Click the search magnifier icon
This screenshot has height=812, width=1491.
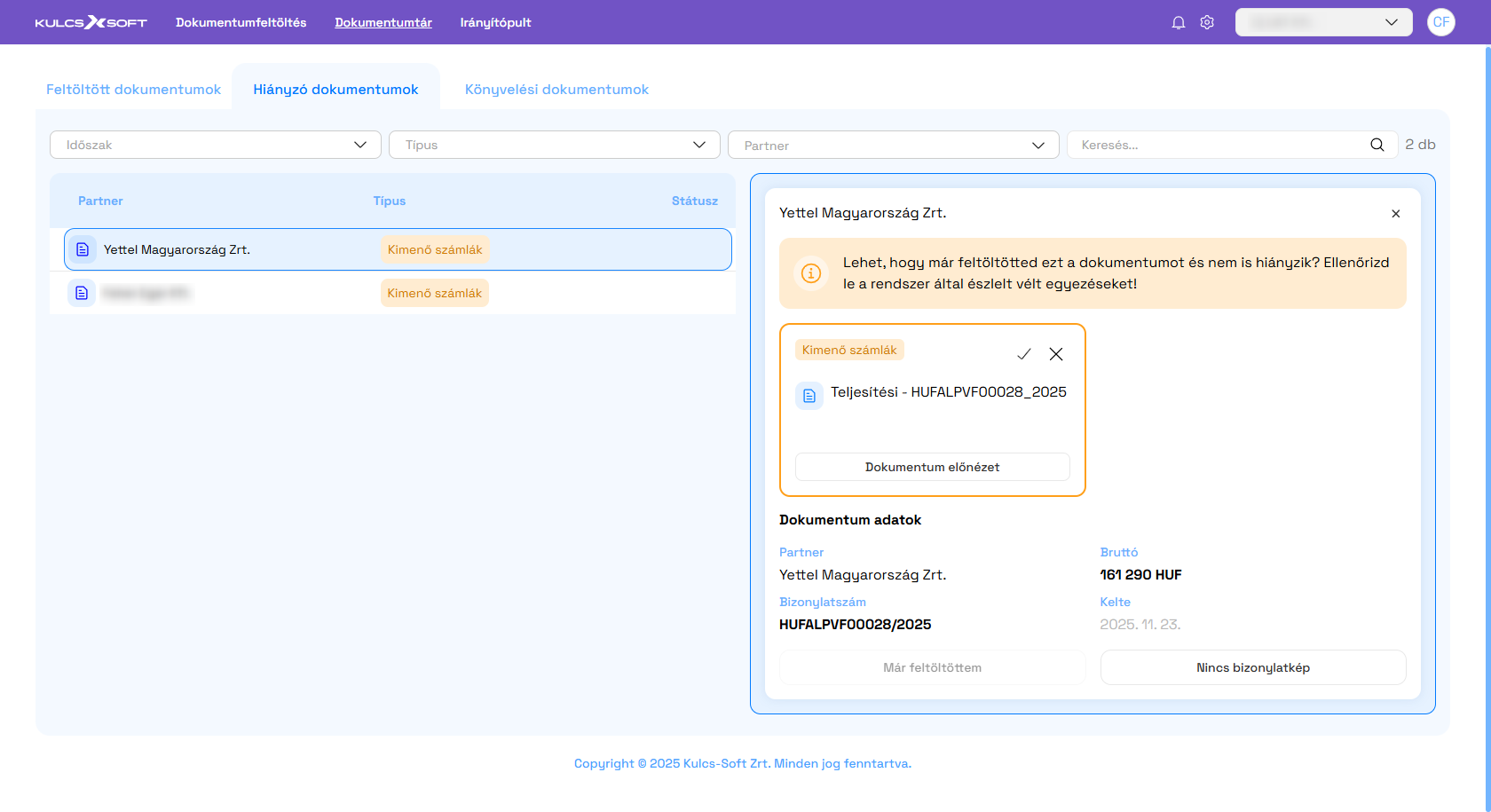pyautogui.click(x=1377, y=145)
